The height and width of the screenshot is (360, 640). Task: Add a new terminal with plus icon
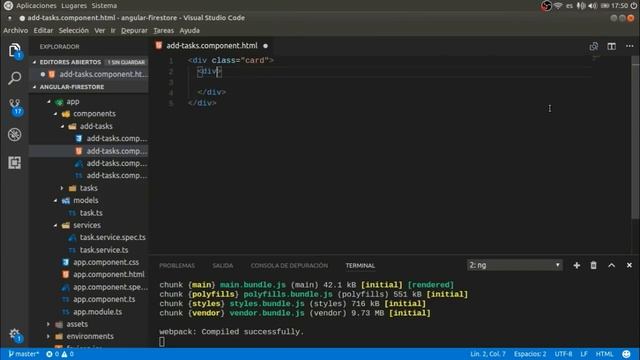576,265
